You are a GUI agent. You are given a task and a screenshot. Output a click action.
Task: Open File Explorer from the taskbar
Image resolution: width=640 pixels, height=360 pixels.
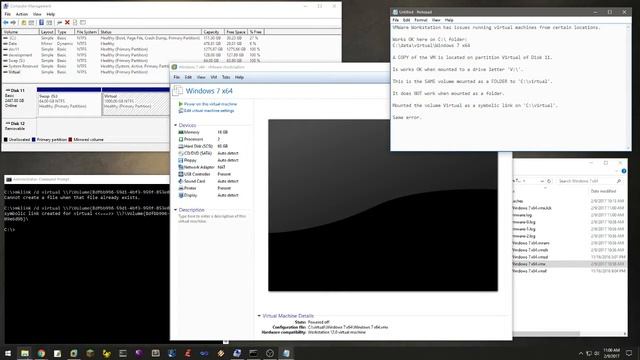[x=25, y=353]
